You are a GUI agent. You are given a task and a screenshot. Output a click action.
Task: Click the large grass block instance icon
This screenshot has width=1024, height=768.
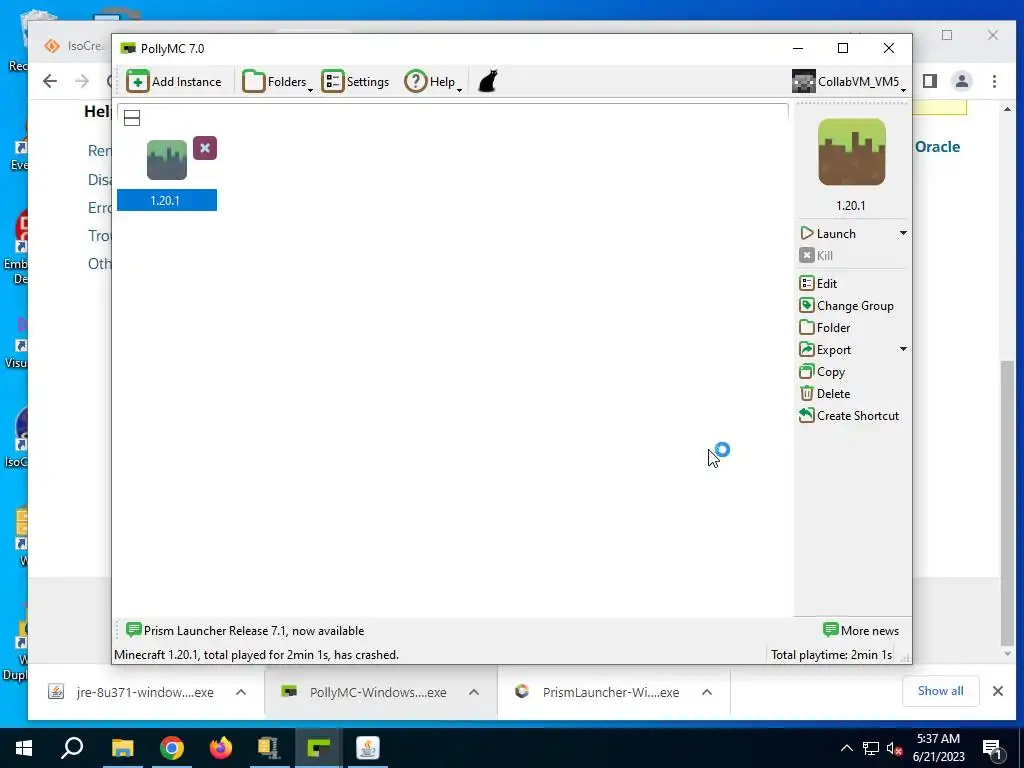pos(852,152)
